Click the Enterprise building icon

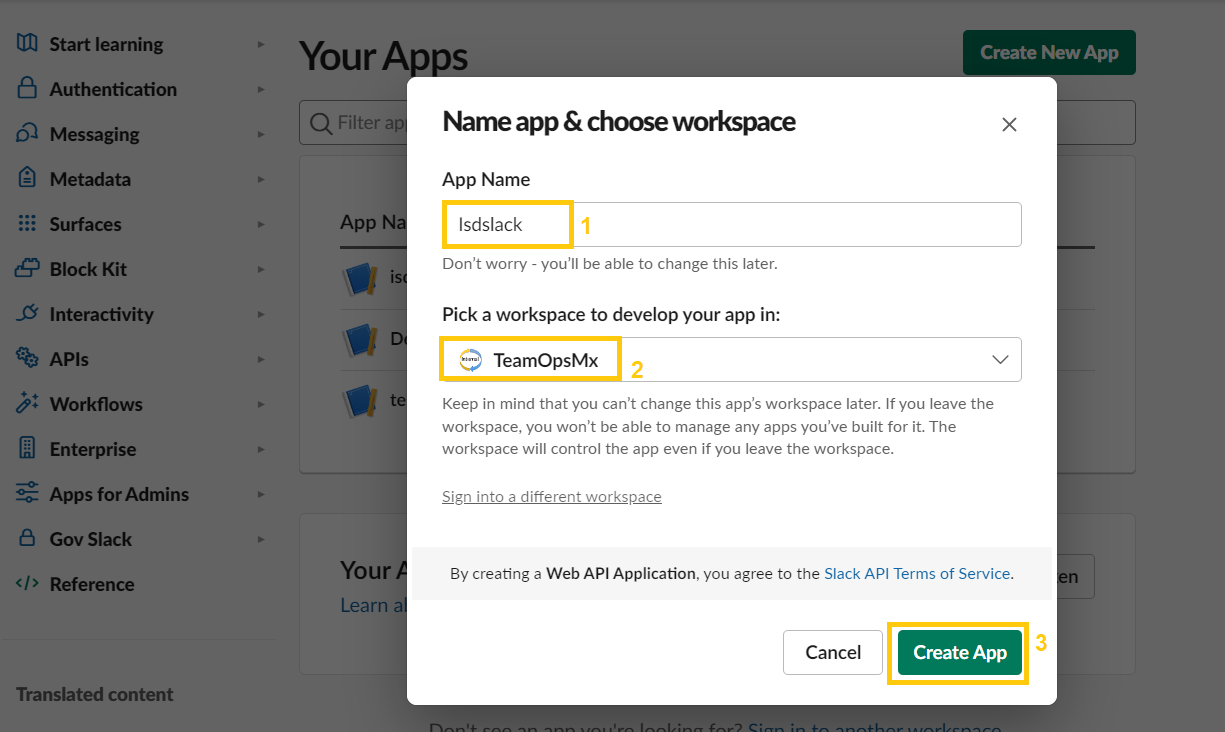click(27, 449)
